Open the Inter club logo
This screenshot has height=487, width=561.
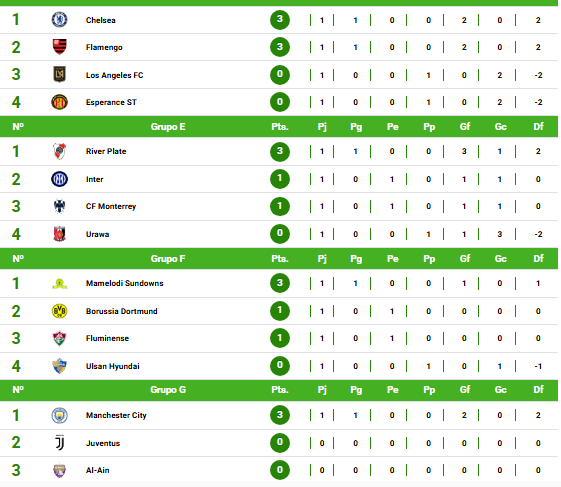(59, 179)
